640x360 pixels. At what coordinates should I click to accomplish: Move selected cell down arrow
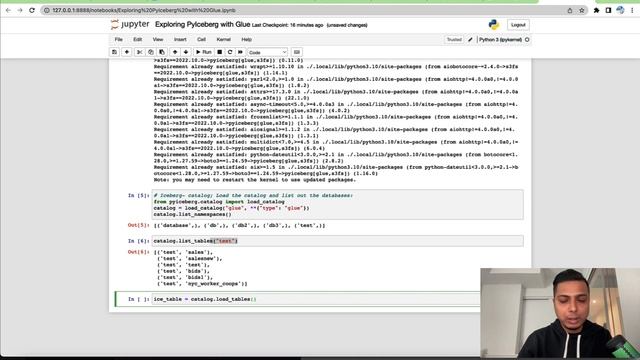pyautogui.click(x=186, y=52)
